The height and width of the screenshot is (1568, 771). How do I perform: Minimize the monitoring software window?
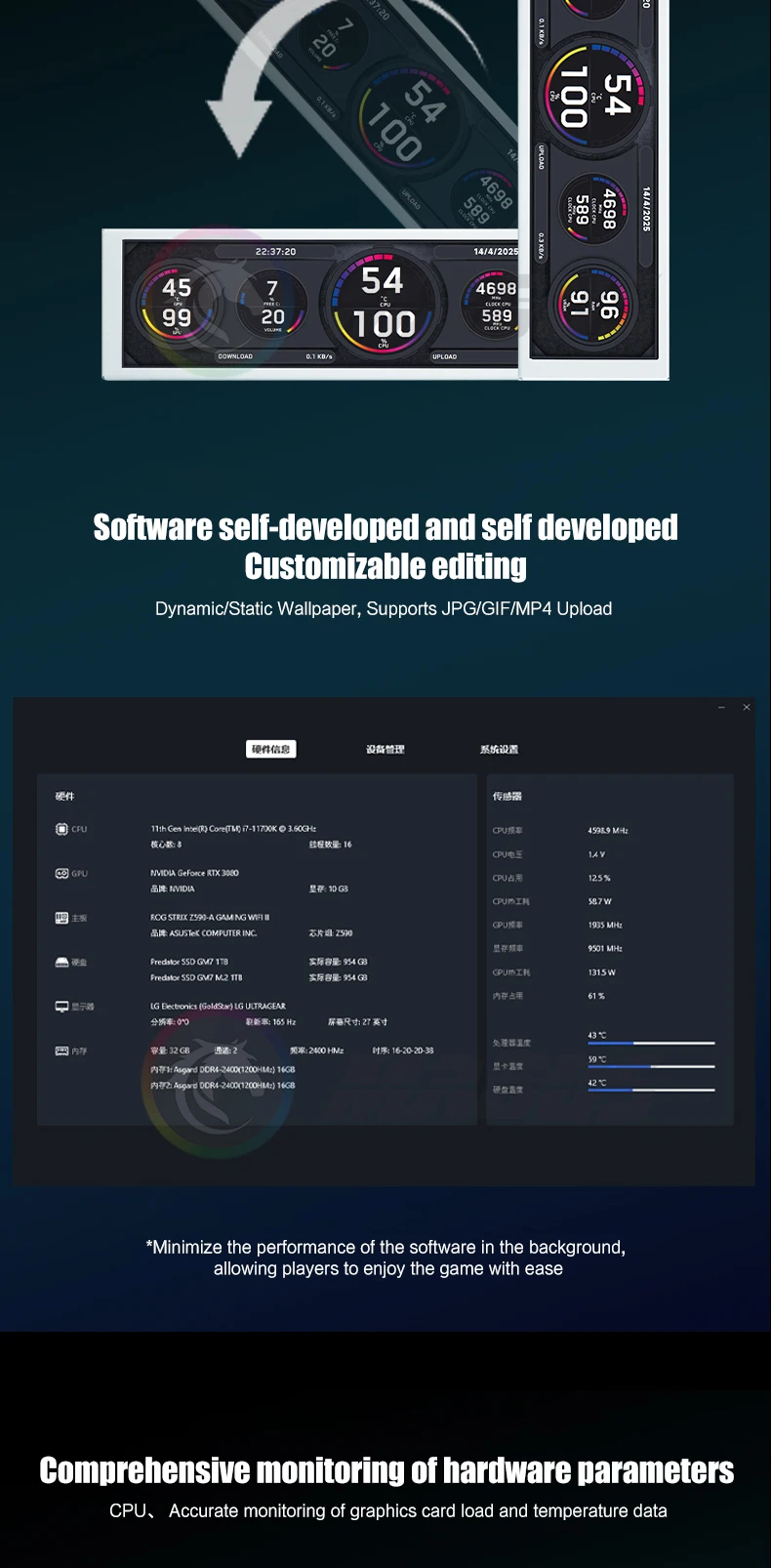coord(721,707)
